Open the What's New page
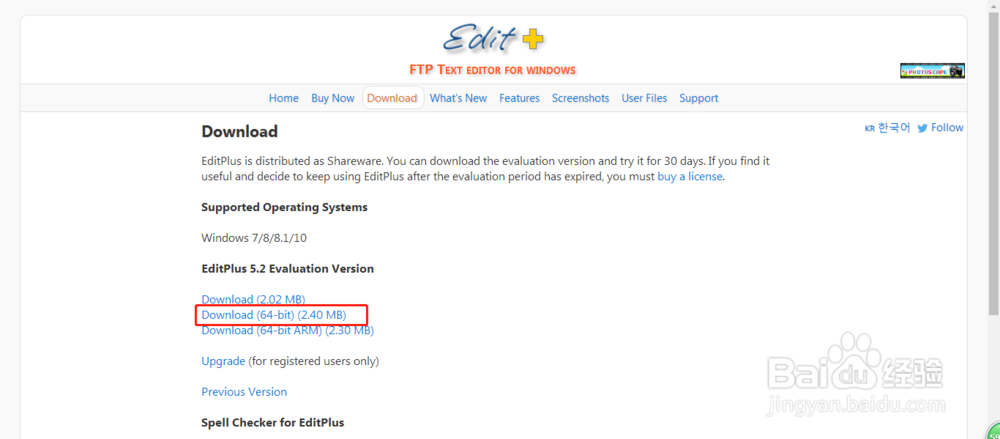 [x=458, y=98]
